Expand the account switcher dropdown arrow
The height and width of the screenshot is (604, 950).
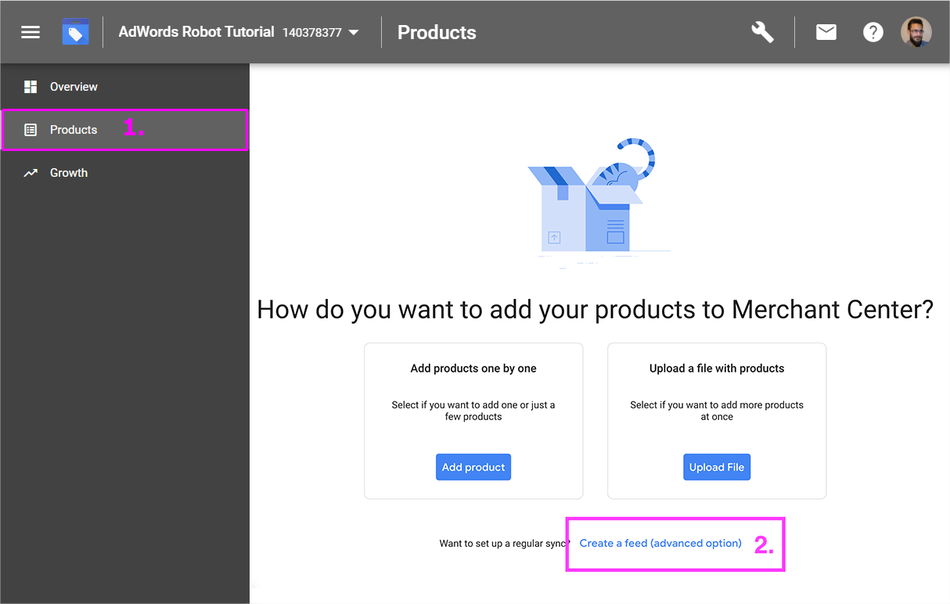coord(354,33)
